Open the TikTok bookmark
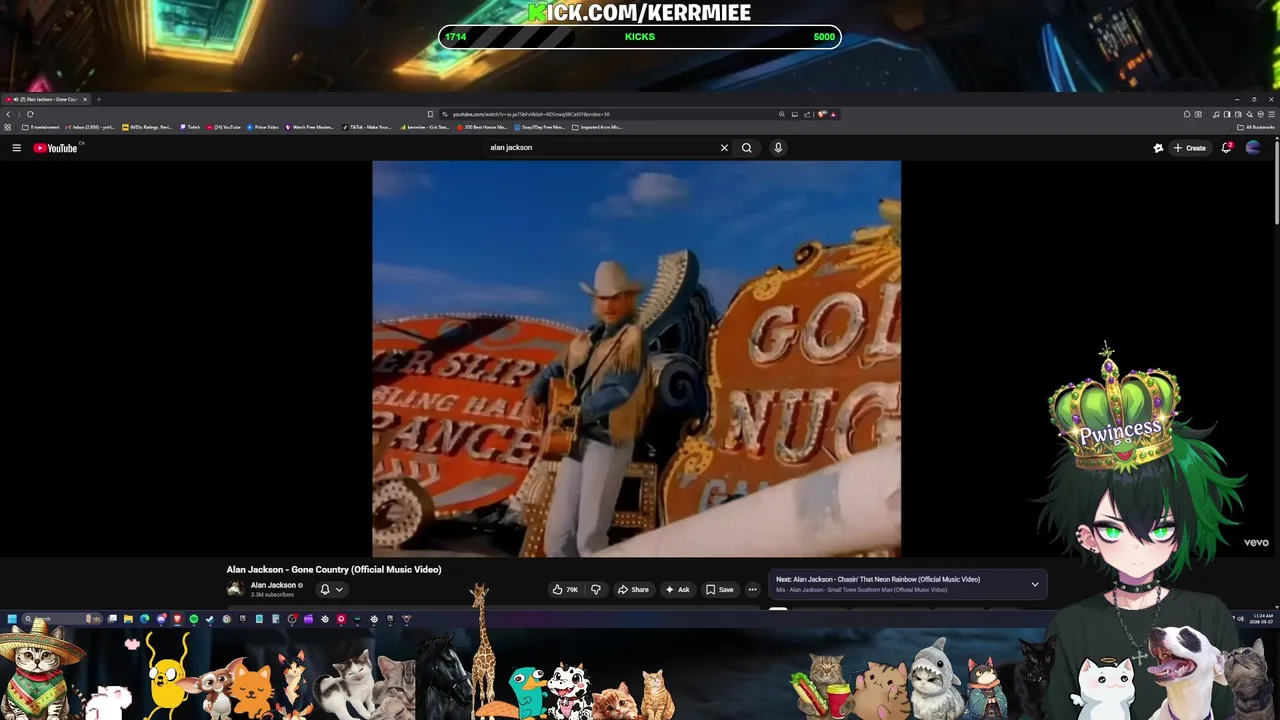1280x720 pixels. coord(367,127)
